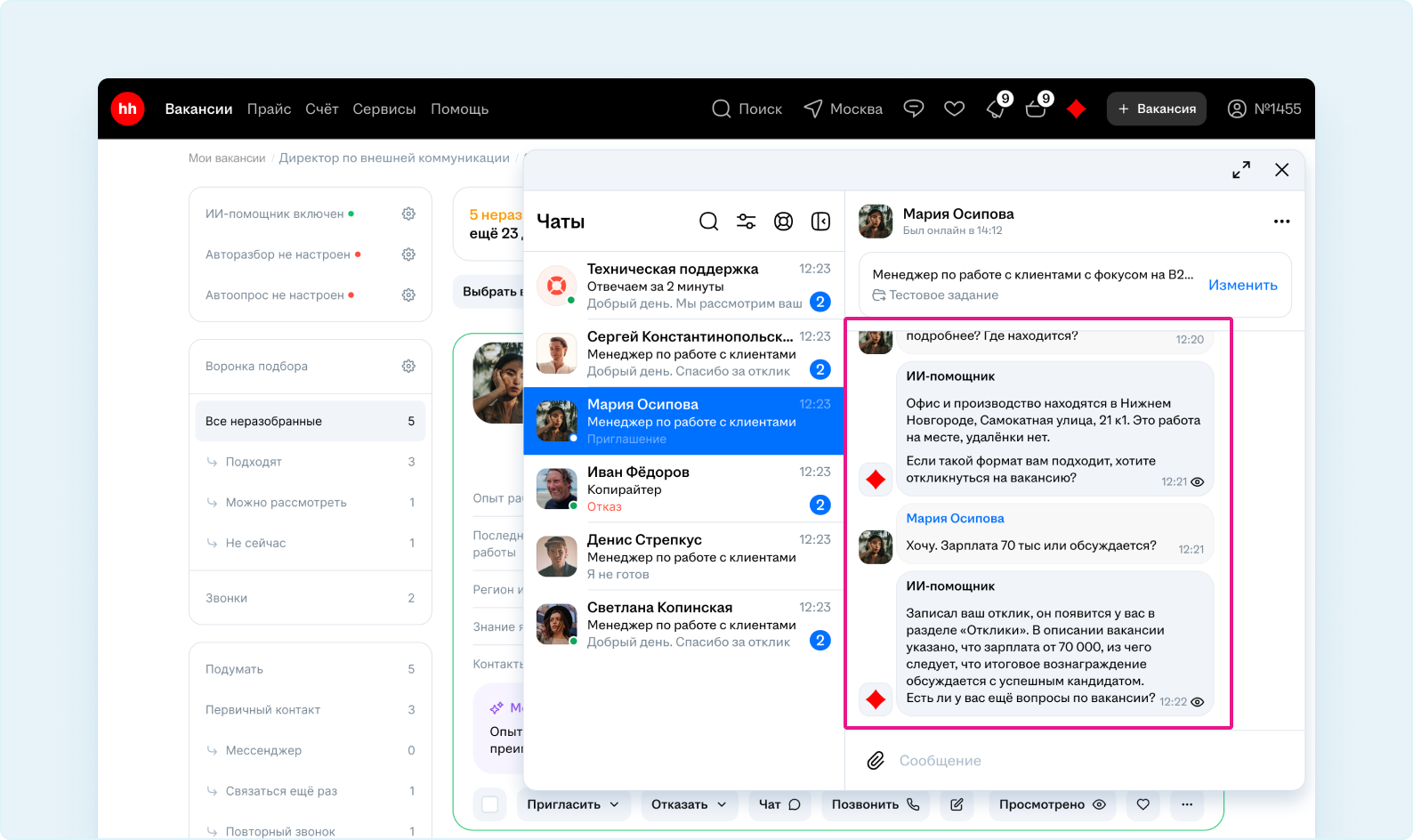Open cart basket icon with badge 9

(x=1036, y=109)
